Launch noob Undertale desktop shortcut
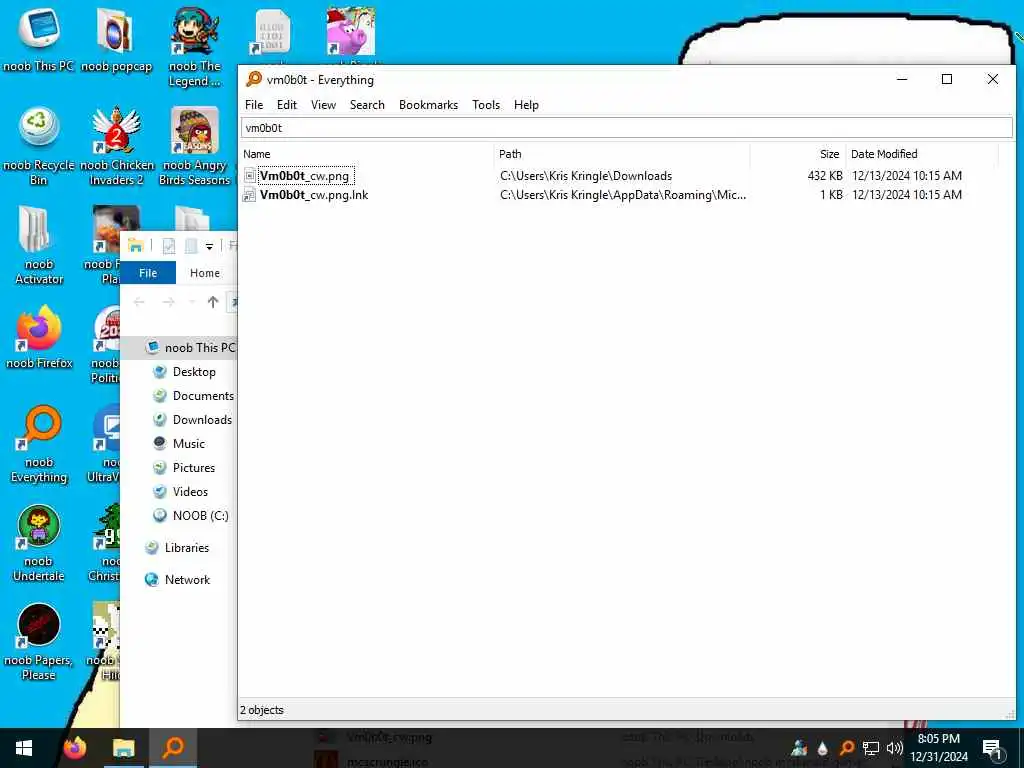The height and width of the screenshot is (768, 1024). (39, 543)
